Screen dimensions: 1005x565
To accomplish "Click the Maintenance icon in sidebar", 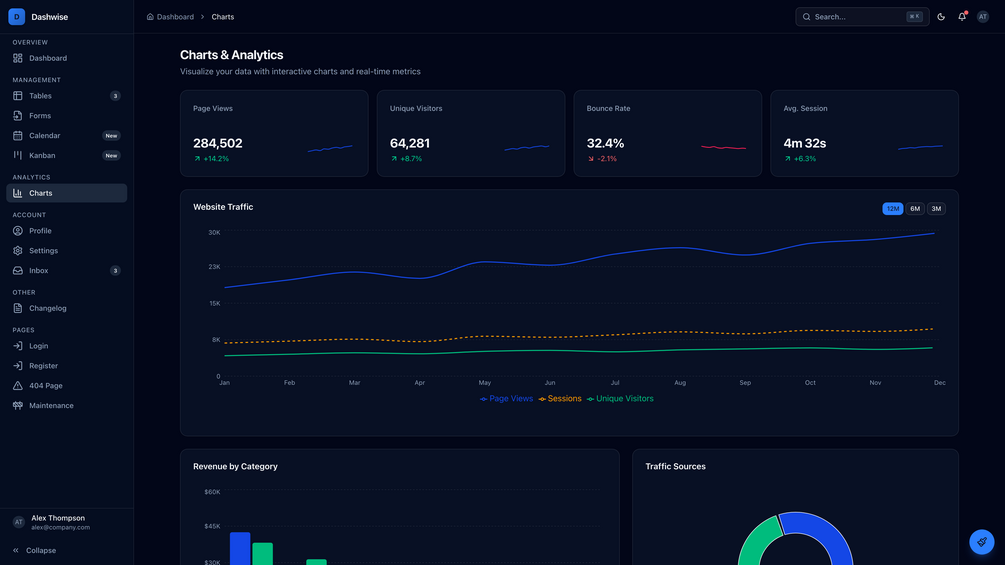I will [x=17, y=405].
